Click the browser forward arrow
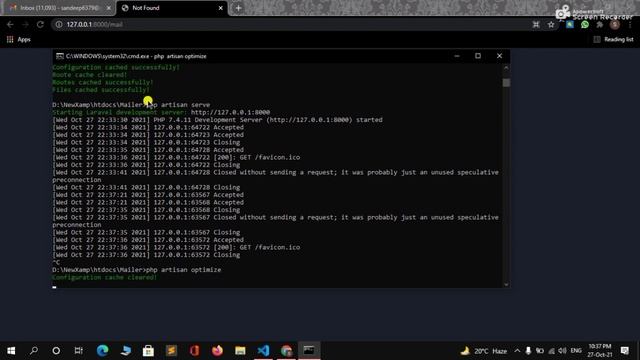640x360 pixels. tap(25, 24)
